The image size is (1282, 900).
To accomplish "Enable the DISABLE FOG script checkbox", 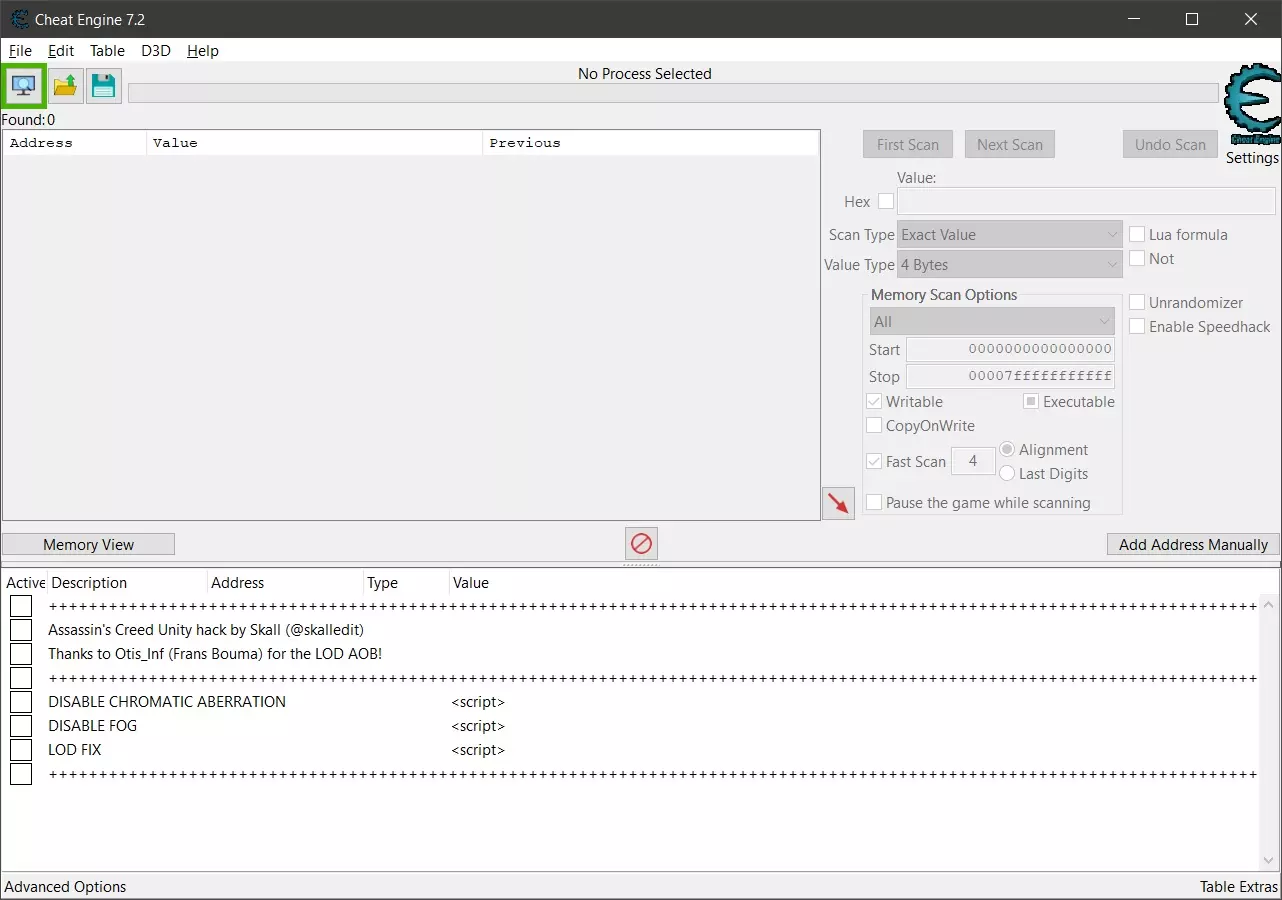I will click(21, 726).
